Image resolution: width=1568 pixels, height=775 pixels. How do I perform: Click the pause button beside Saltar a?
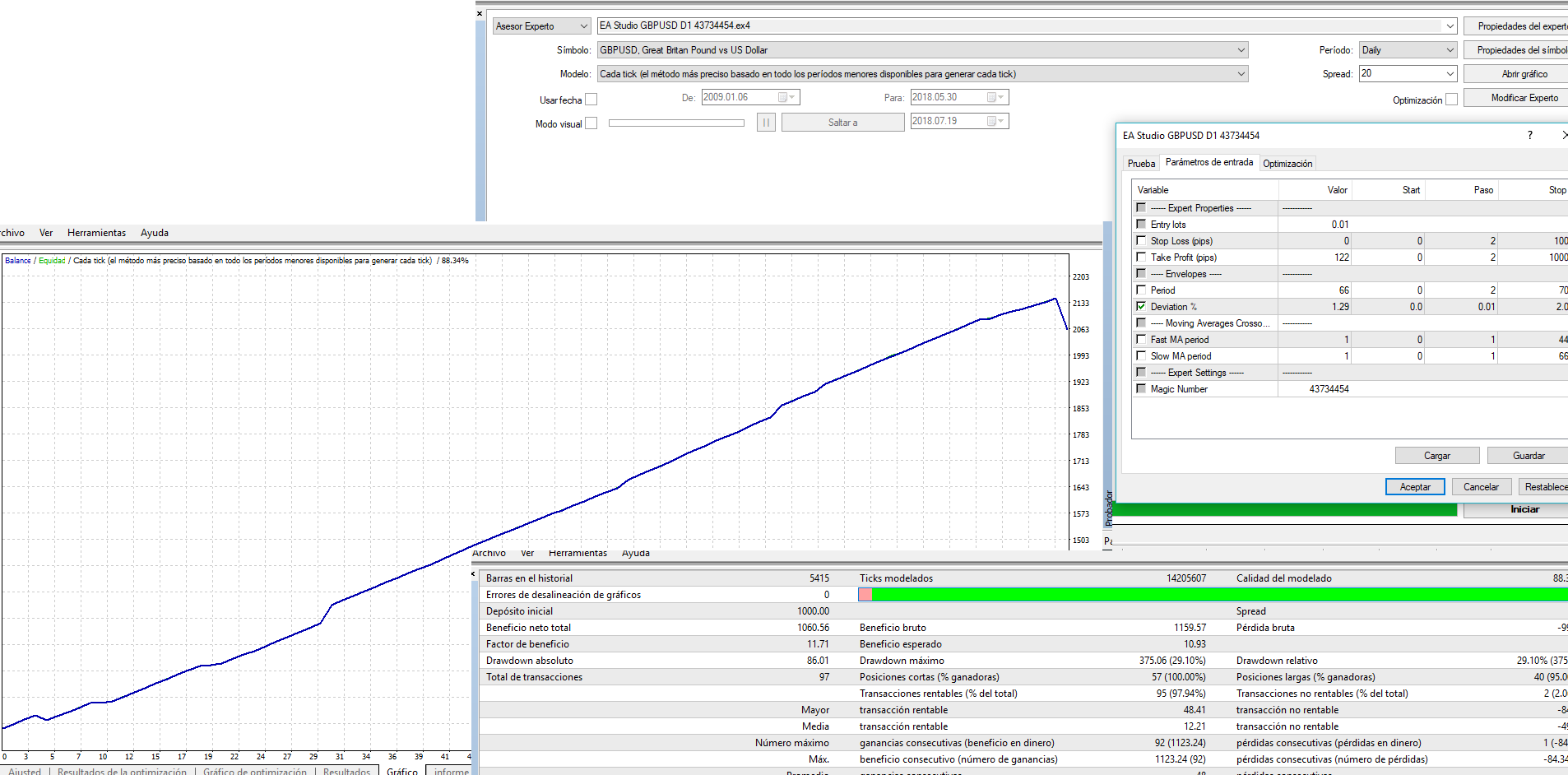pyautogui.click(x=766, y=123)
